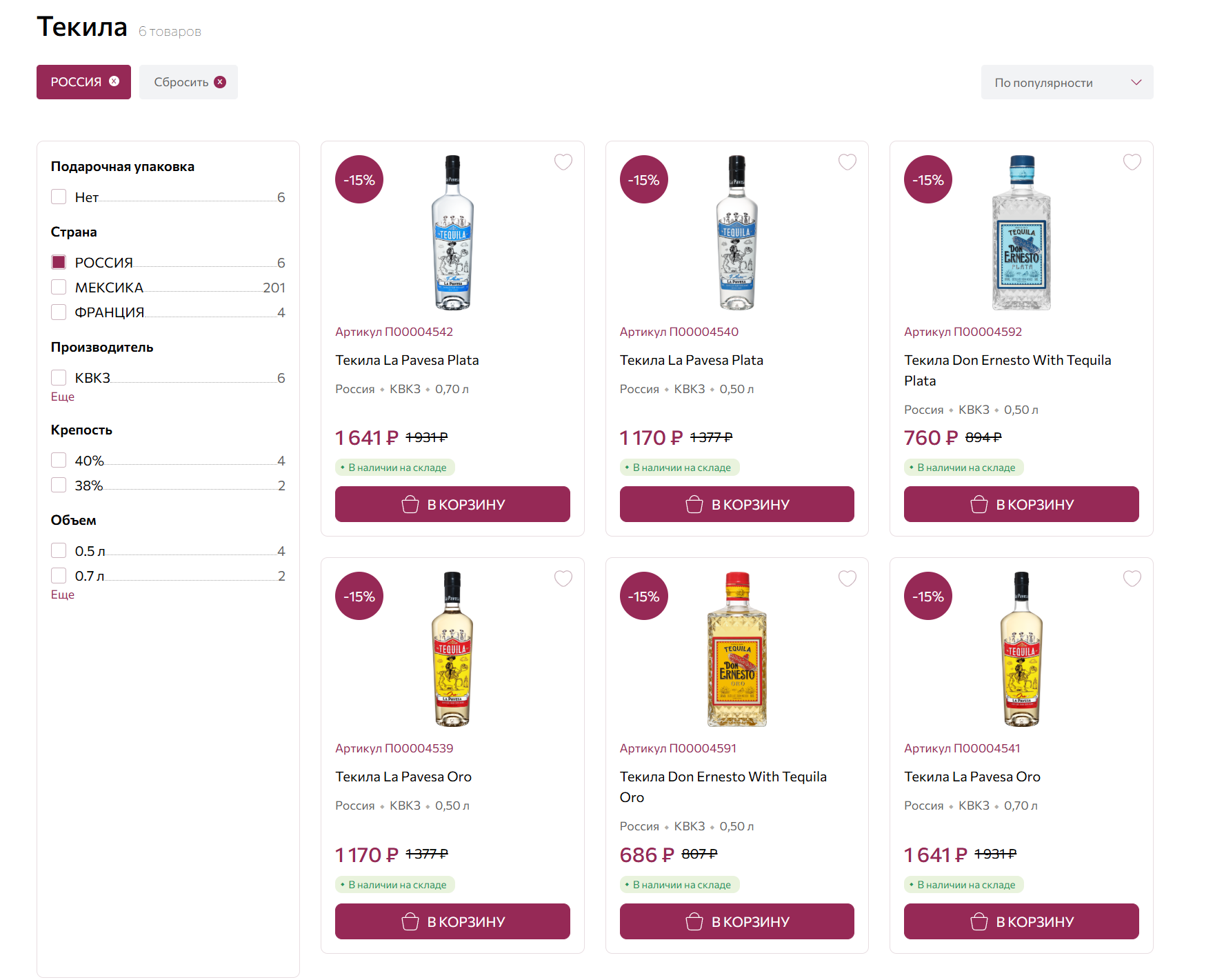Expand more manufacturers via Еще link

pyautogui.click(x=62, y=397)
